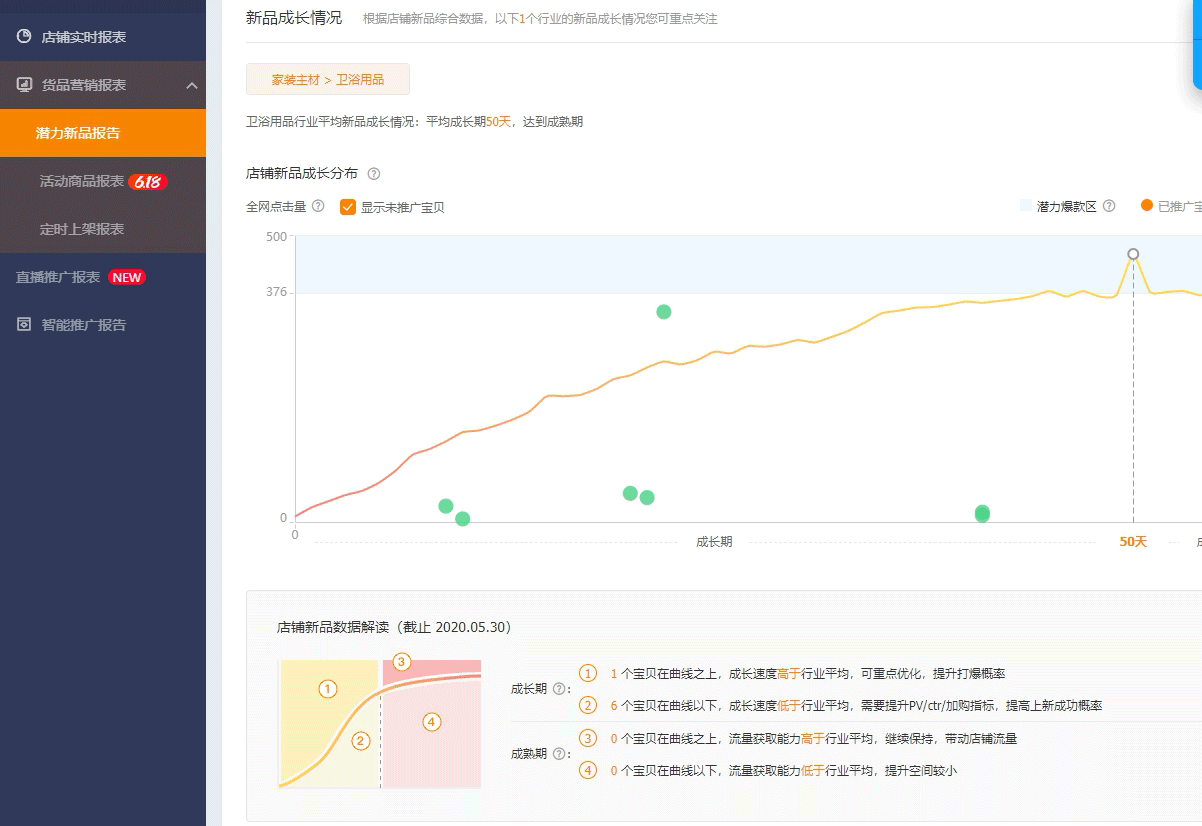Click numbered circle 4 in the diagram
This screenshot has height=826, width=1202.
tap(432, 721)
